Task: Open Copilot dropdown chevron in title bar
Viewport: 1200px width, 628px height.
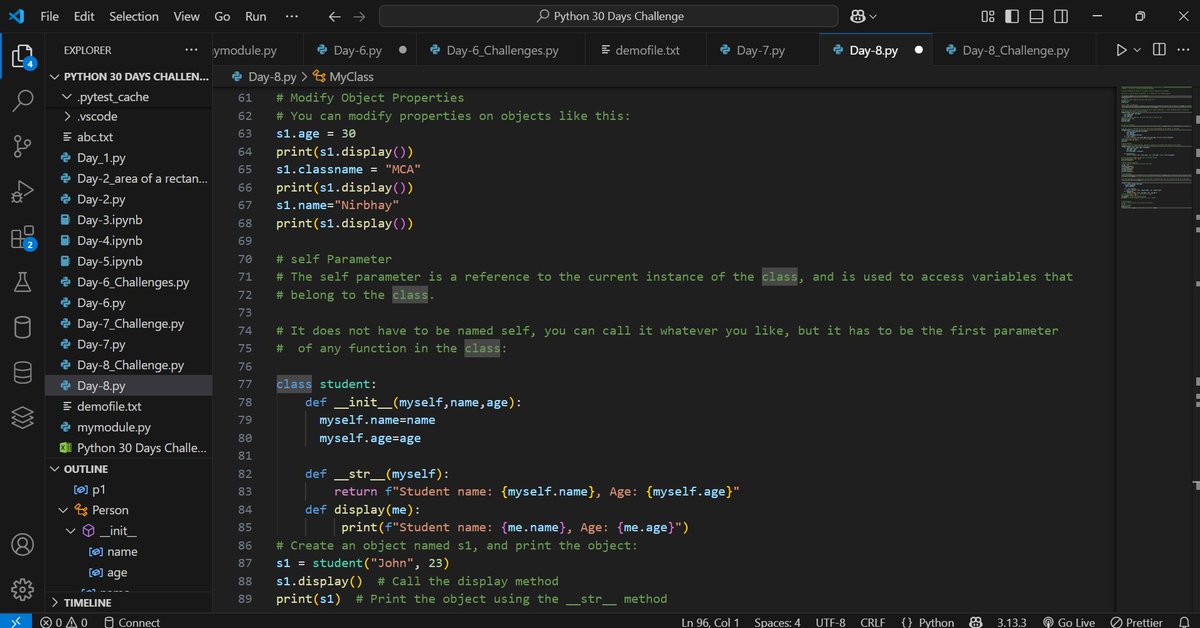Action: point(873,16)
